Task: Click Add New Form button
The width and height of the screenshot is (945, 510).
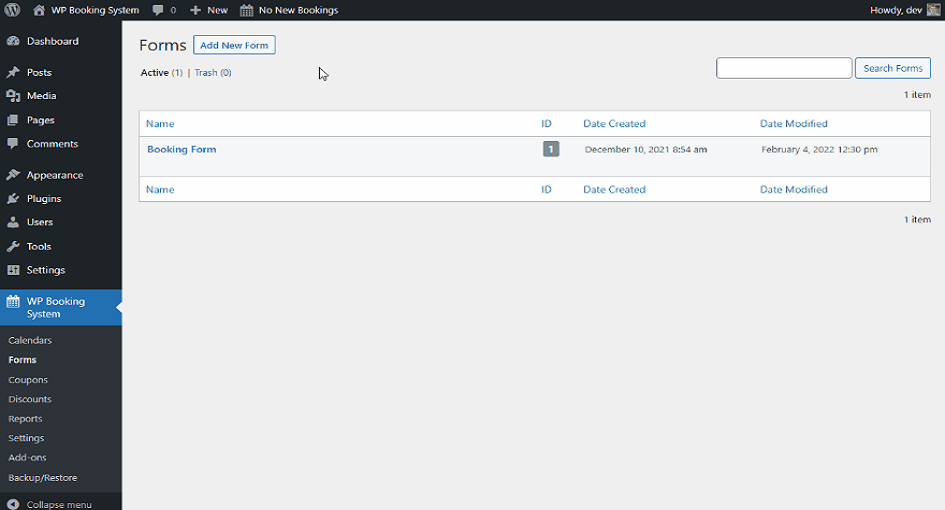Action: coord(234,45)
